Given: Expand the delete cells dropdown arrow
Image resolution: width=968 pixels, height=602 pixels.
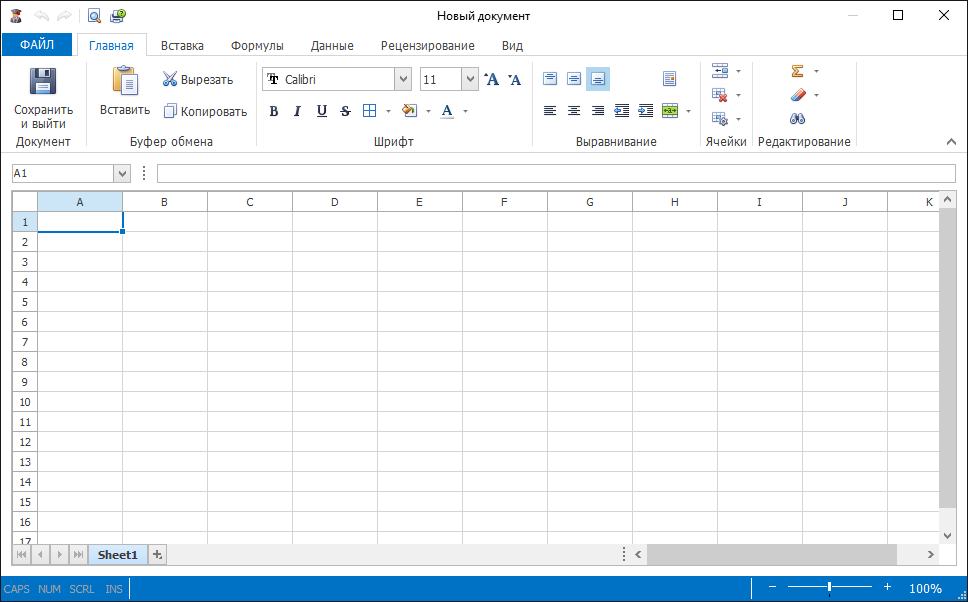Looking at the screenshot, I should pos(738,95).
